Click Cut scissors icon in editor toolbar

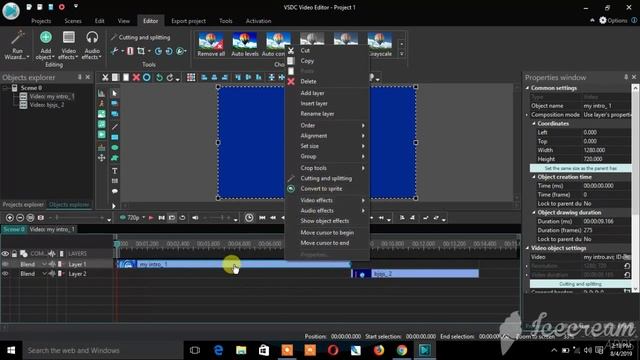pos(105,78)
